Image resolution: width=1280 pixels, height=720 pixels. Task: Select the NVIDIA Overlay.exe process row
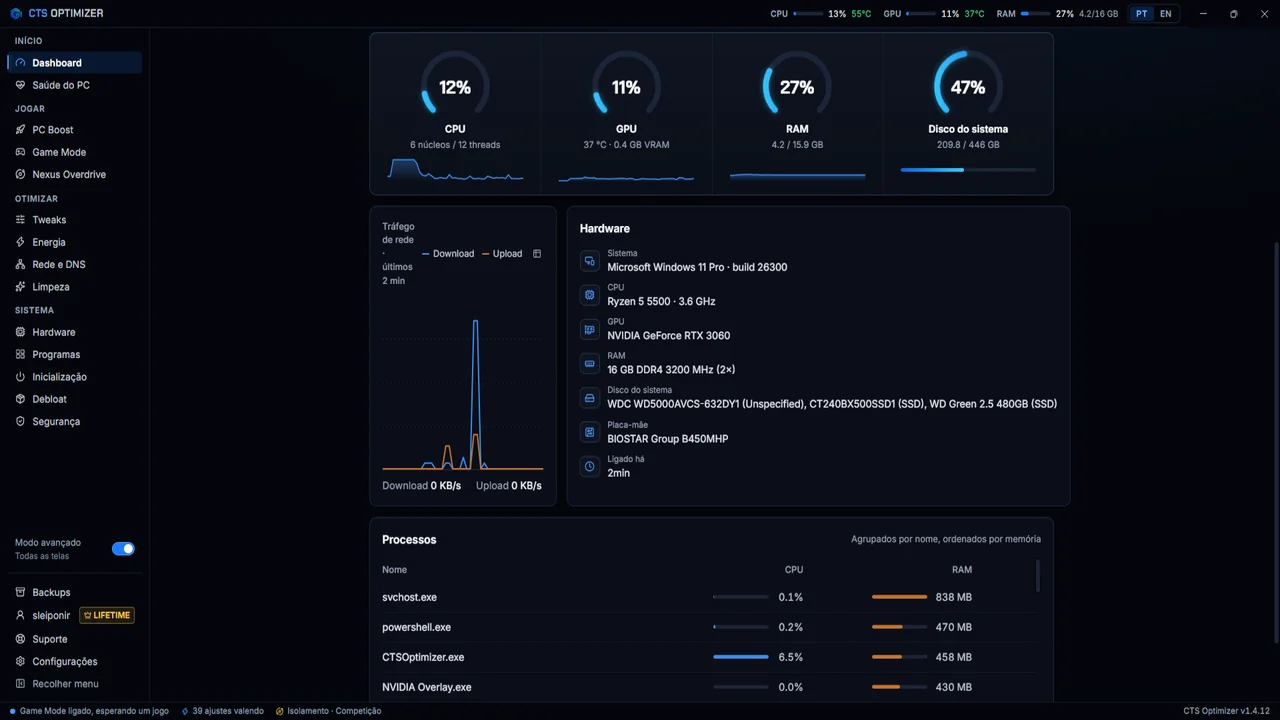706,687
